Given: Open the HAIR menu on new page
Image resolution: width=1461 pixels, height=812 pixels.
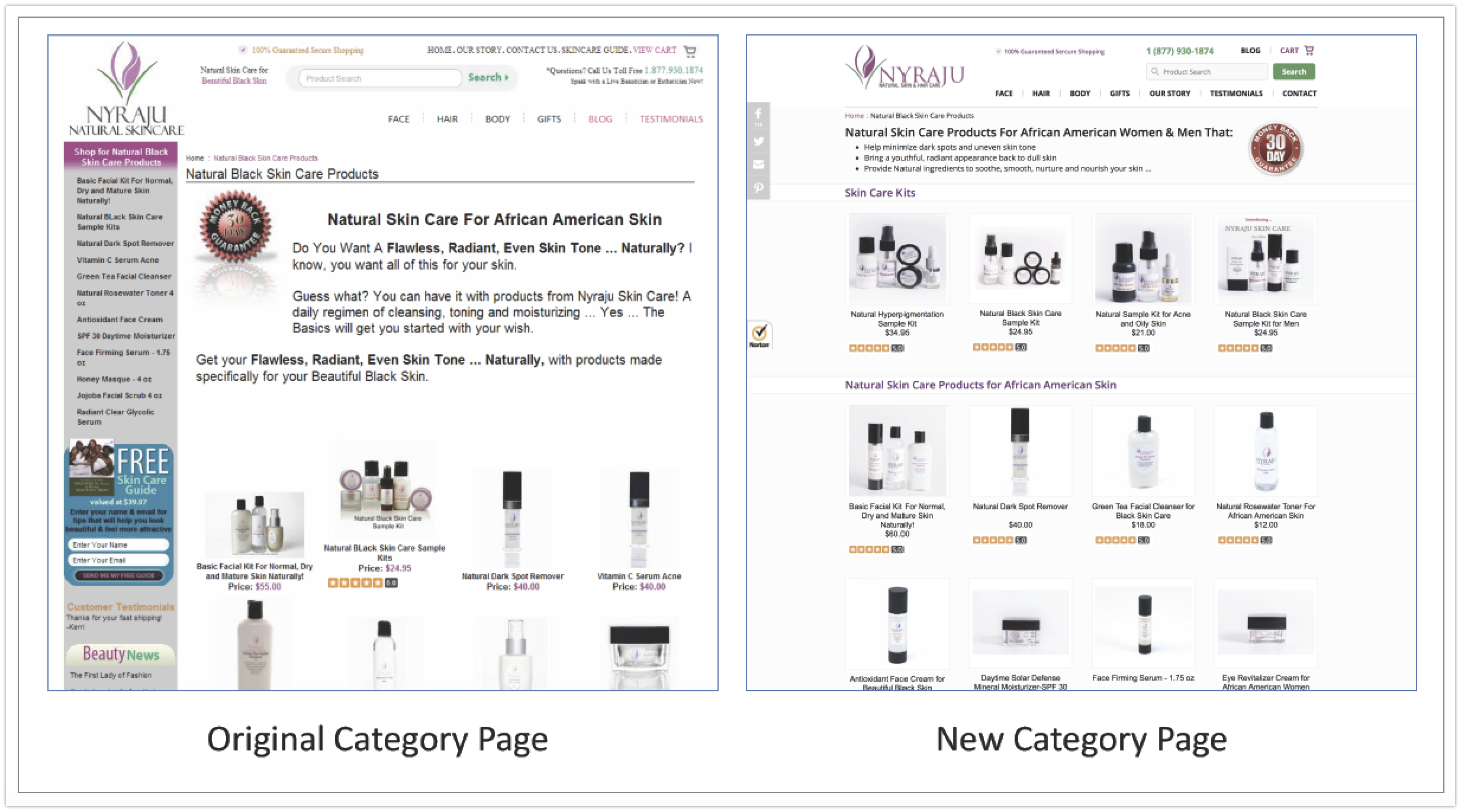Looking at the screenshot, I should 1041,94.
